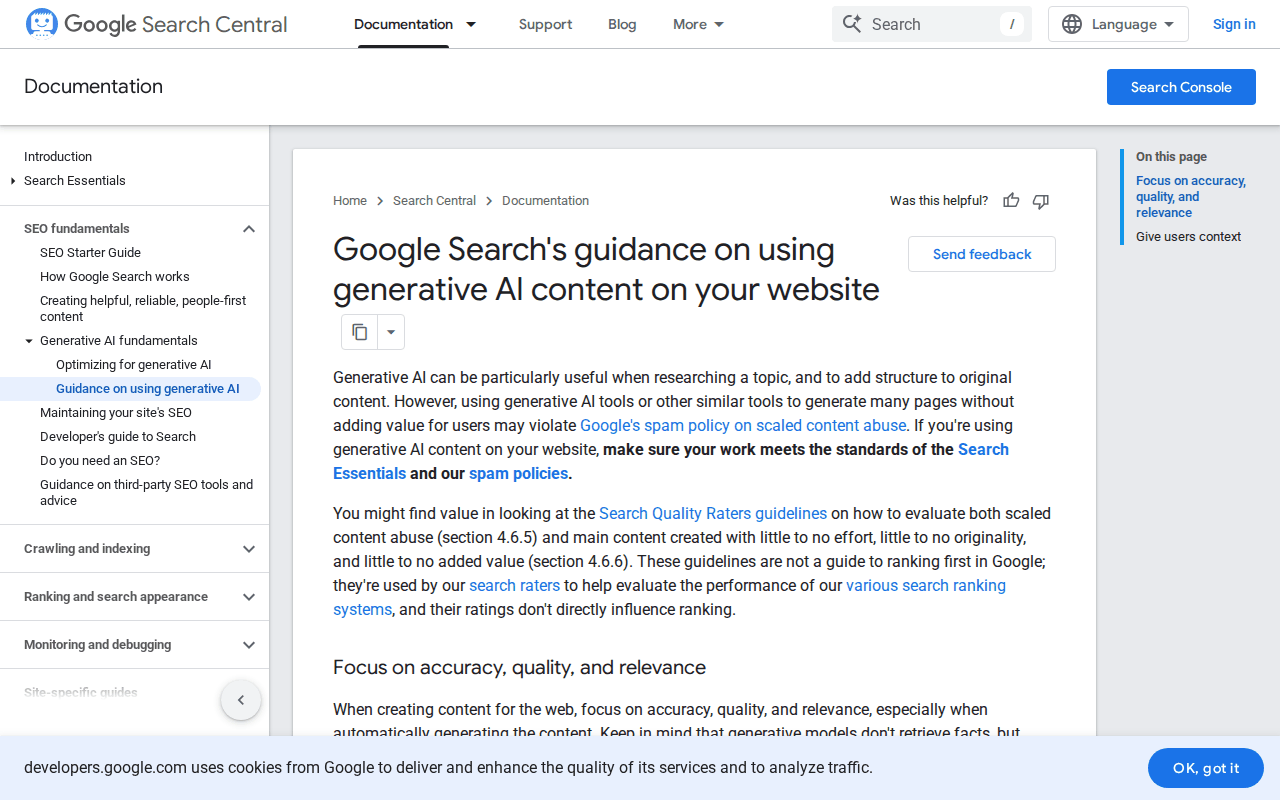Click the globe Language icon
The width and height of the screenshot is (1280, 800).
tap(1072, 24)
